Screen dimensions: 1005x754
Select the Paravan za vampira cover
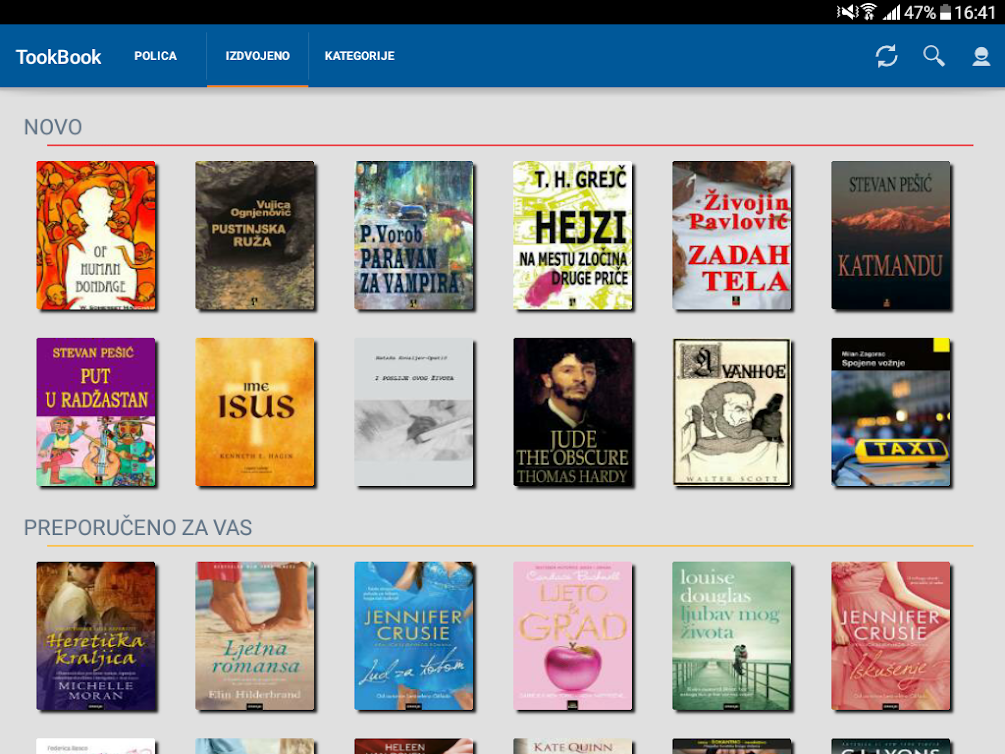click(x=413, y=235)
